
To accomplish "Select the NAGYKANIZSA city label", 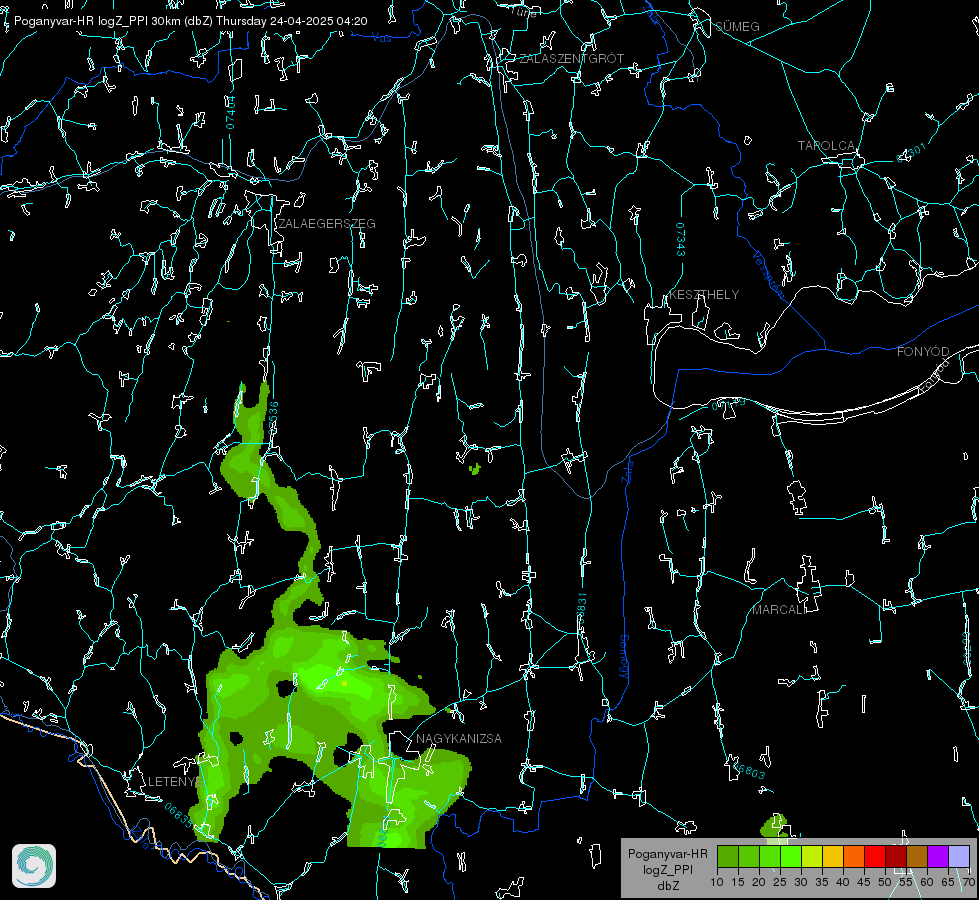I will click(459, 738).
